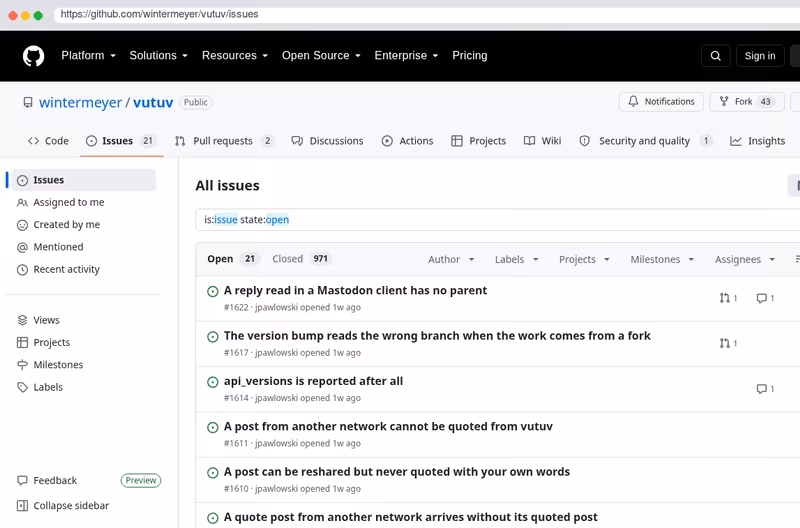
Task: Open issue about Mastodon client reply parent
Action: point(355,291)
